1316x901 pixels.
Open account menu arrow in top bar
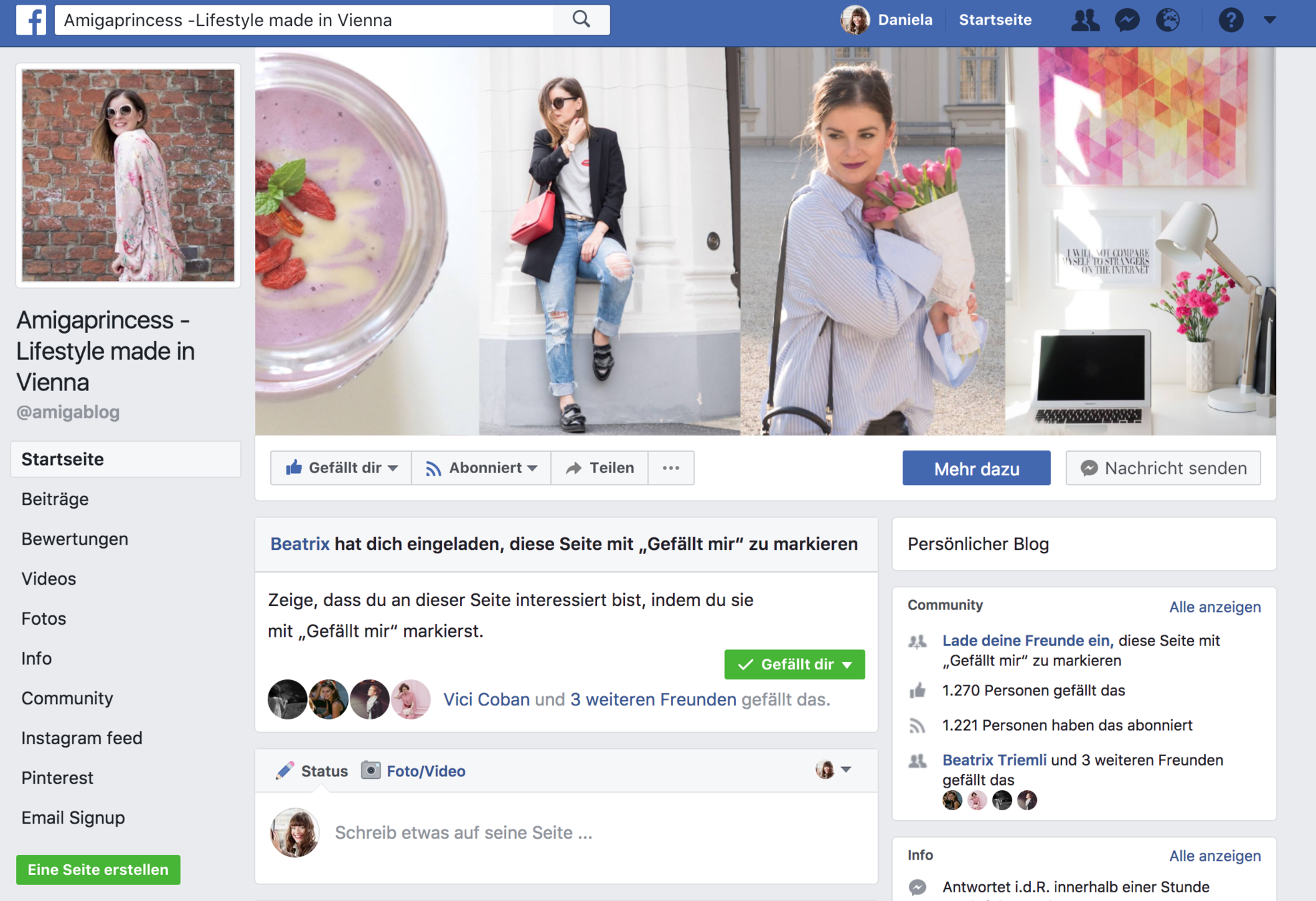[1270, 20]
